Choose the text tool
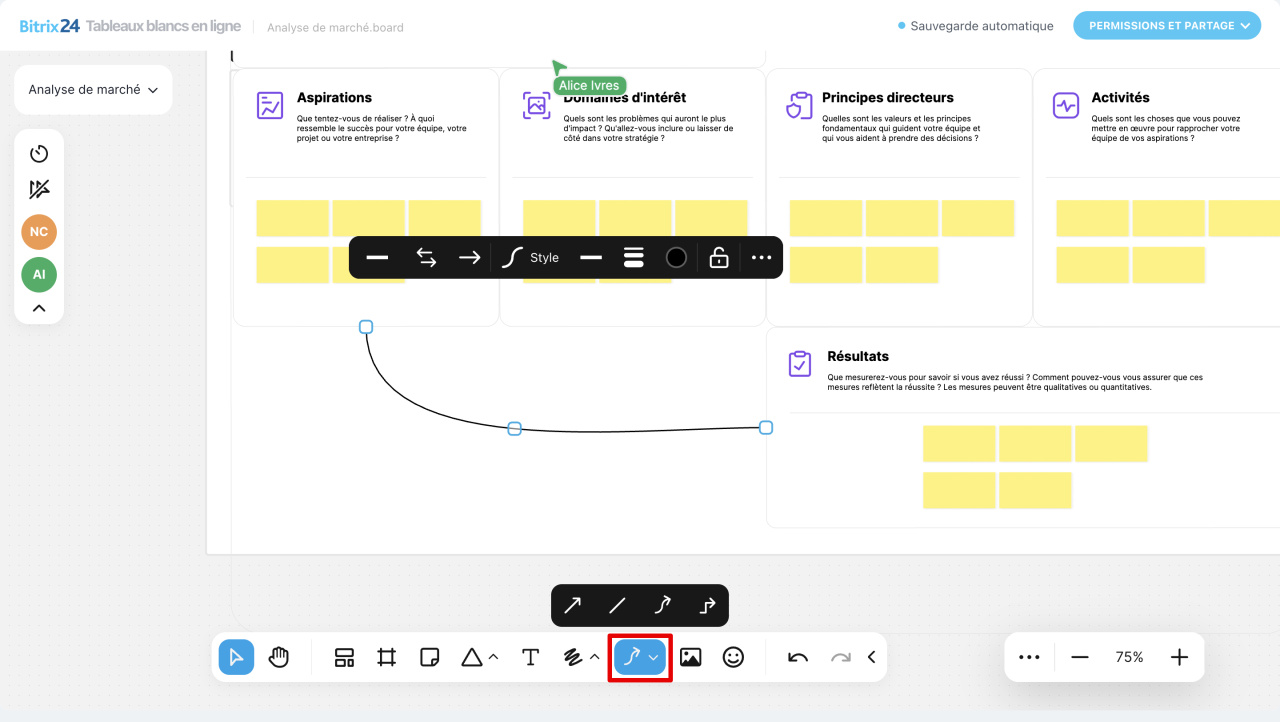 coord(530,657)
